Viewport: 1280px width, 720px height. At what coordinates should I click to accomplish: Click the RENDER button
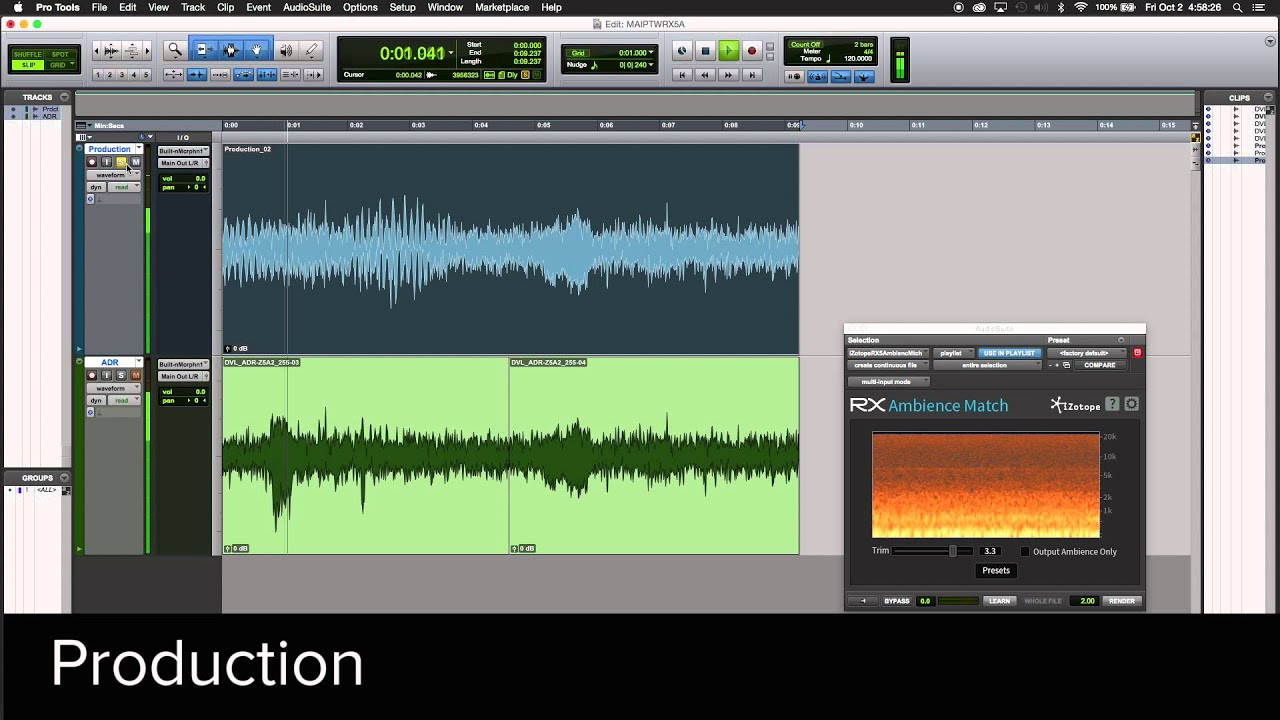coord(1121,601)
